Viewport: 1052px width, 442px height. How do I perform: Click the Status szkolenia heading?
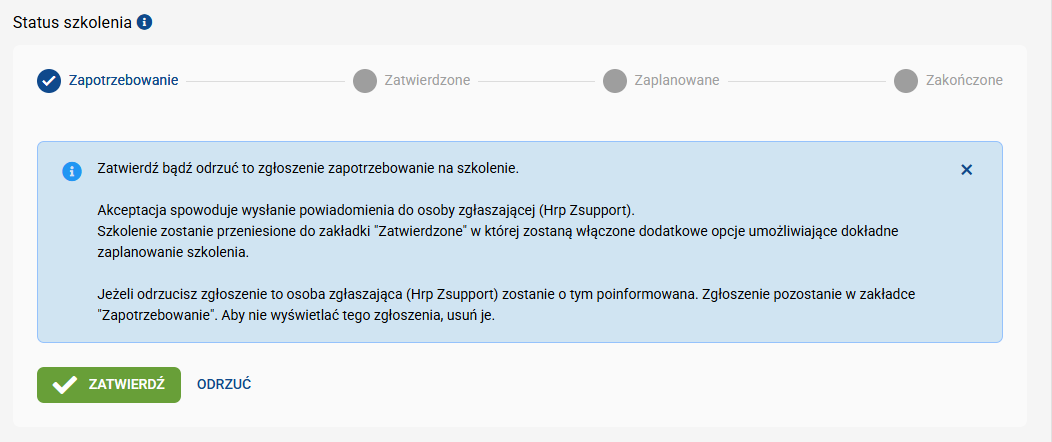point(72,22)
